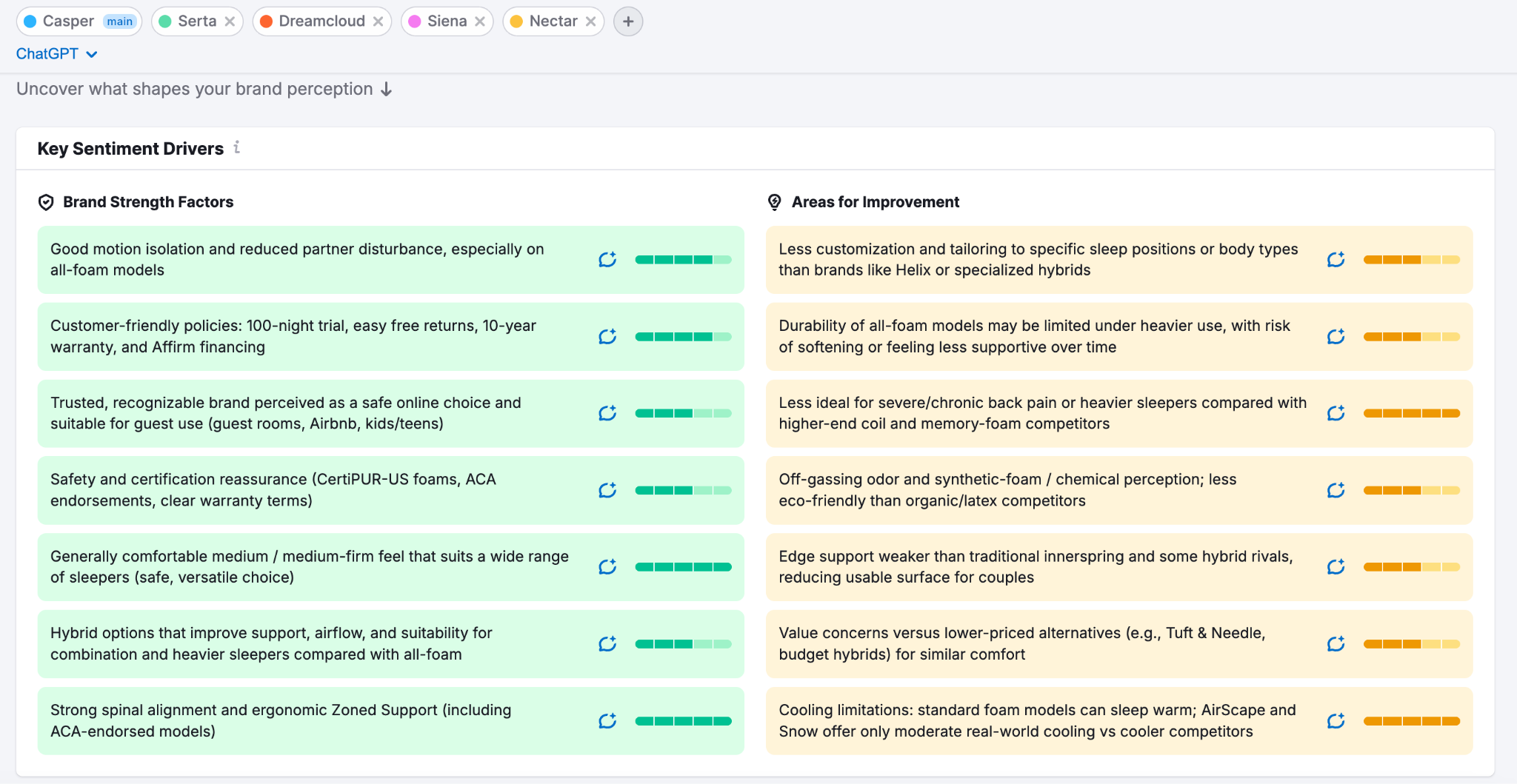
Task: Click text 'Customer-friendly policies: 100-night trial'
Action: (199, 326)
